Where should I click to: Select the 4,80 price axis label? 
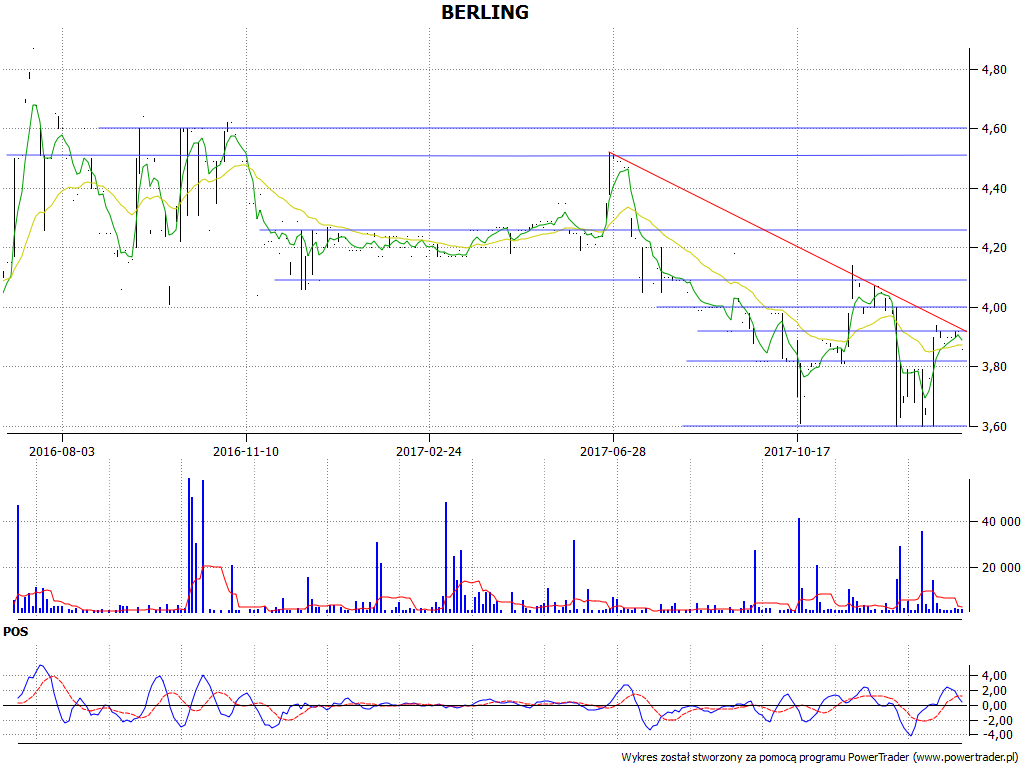tap(994, 70)
